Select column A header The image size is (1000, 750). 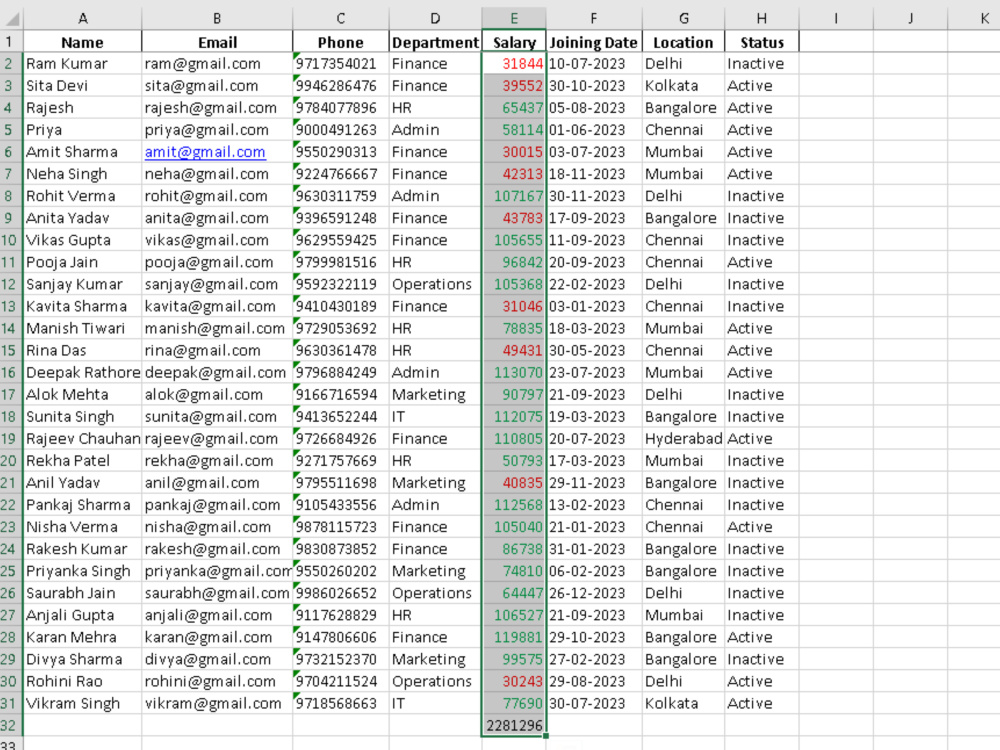tap(82, 18)
